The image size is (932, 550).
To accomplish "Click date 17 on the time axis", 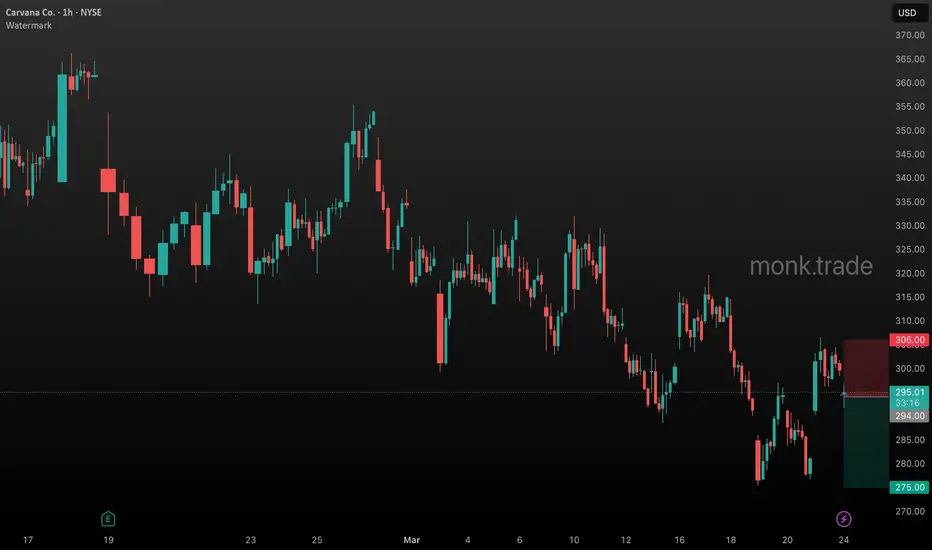I will [x=28, y=540].
